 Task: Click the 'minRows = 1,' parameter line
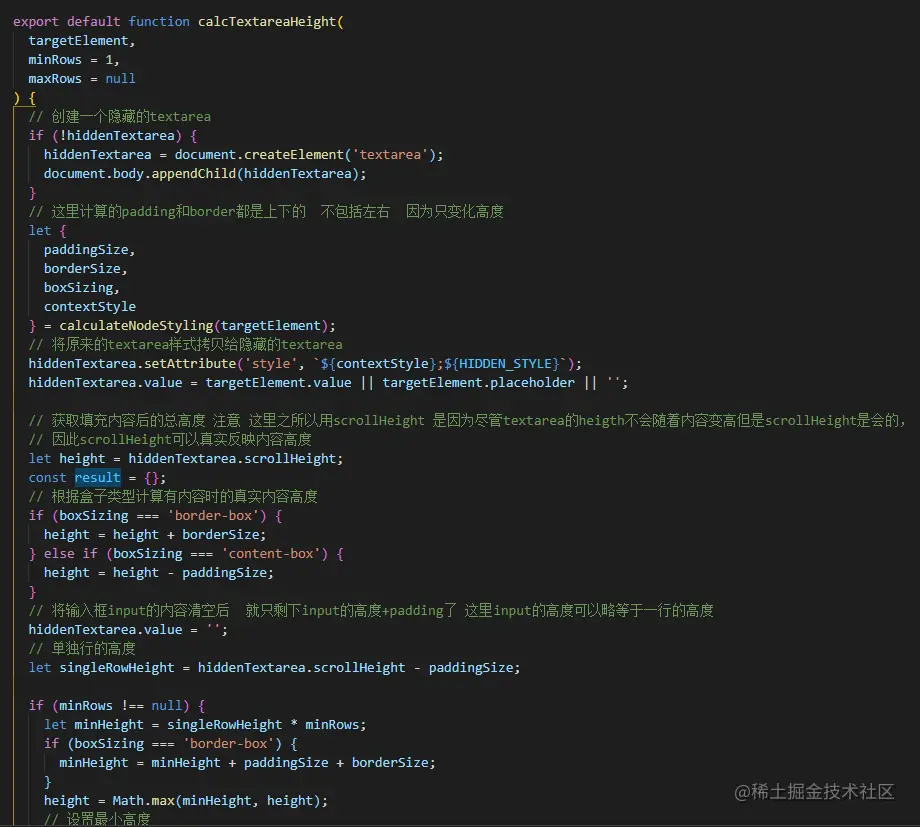(x=73, y=60)
